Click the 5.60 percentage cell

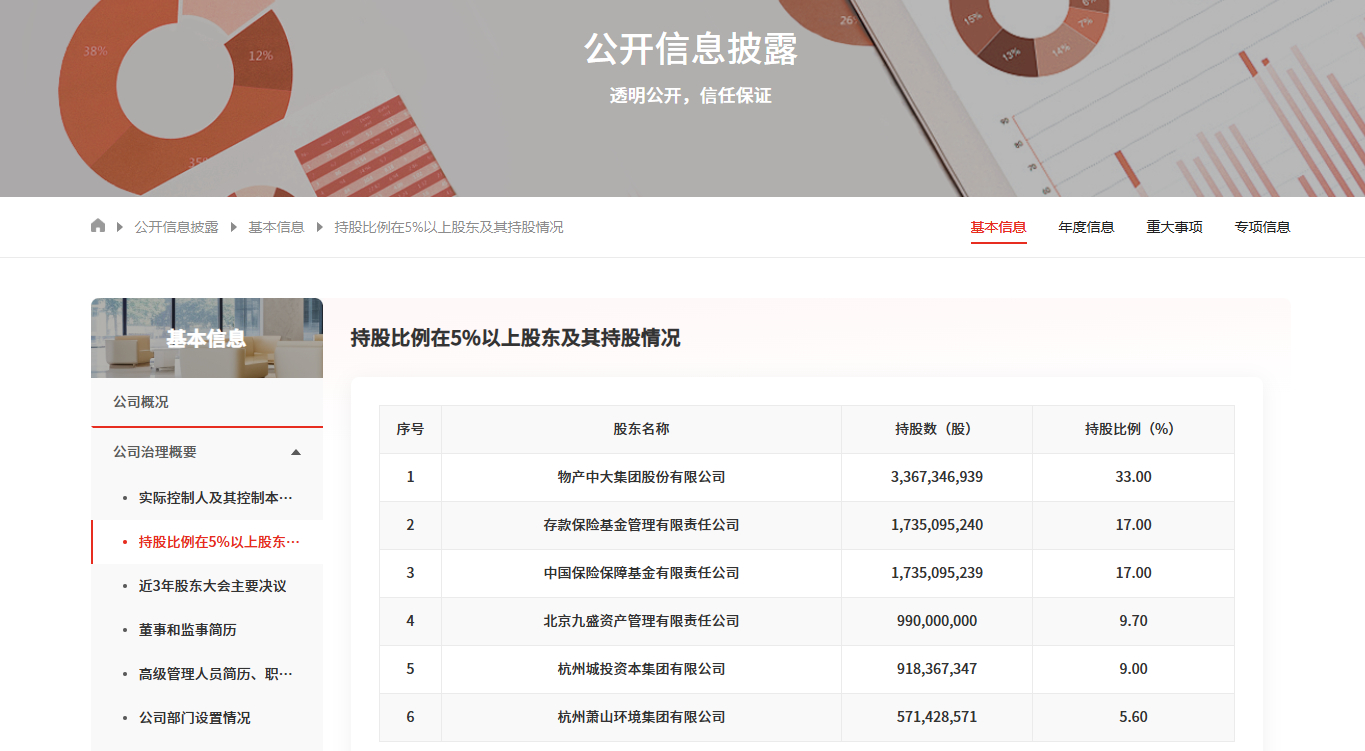1133,717
